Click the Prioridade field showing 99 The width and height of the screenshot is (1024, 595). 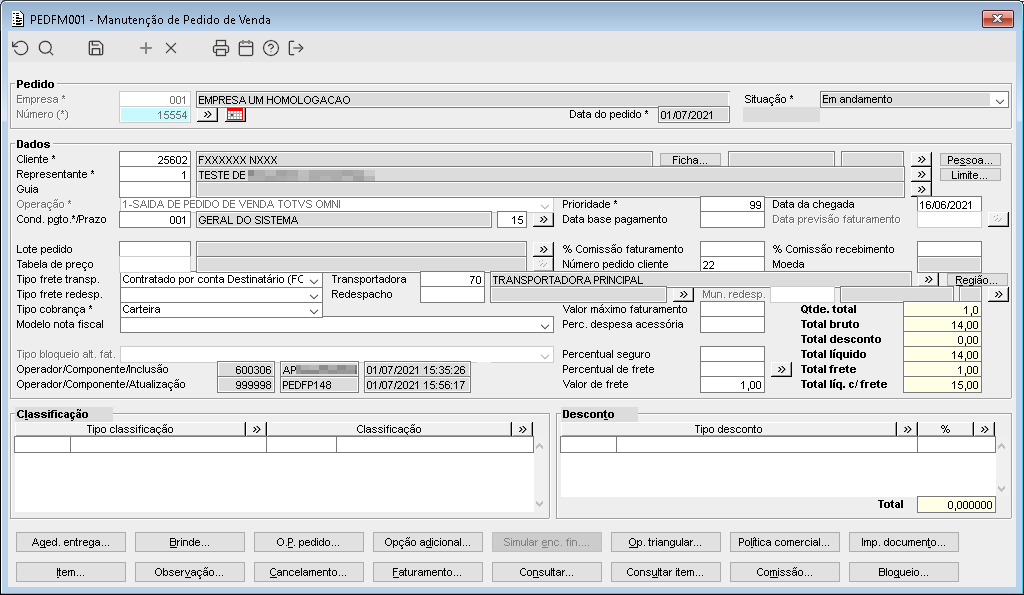(732, 204)
